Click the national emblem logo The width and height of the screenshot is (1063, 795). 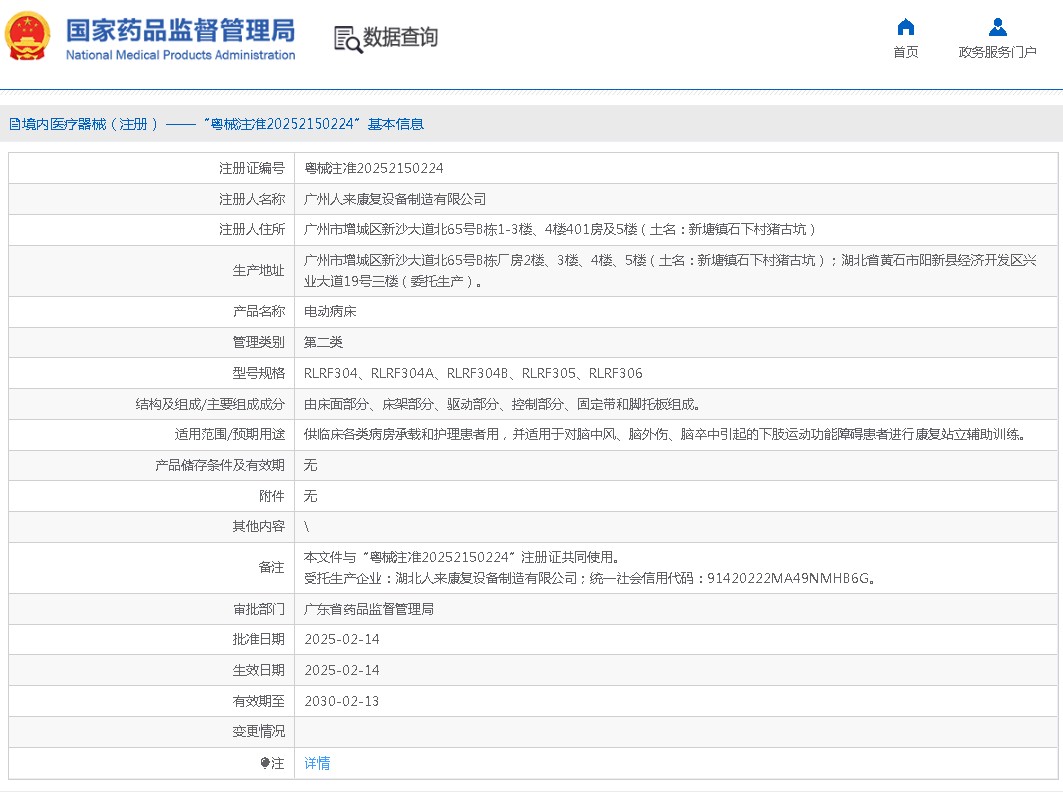[28, 37]
